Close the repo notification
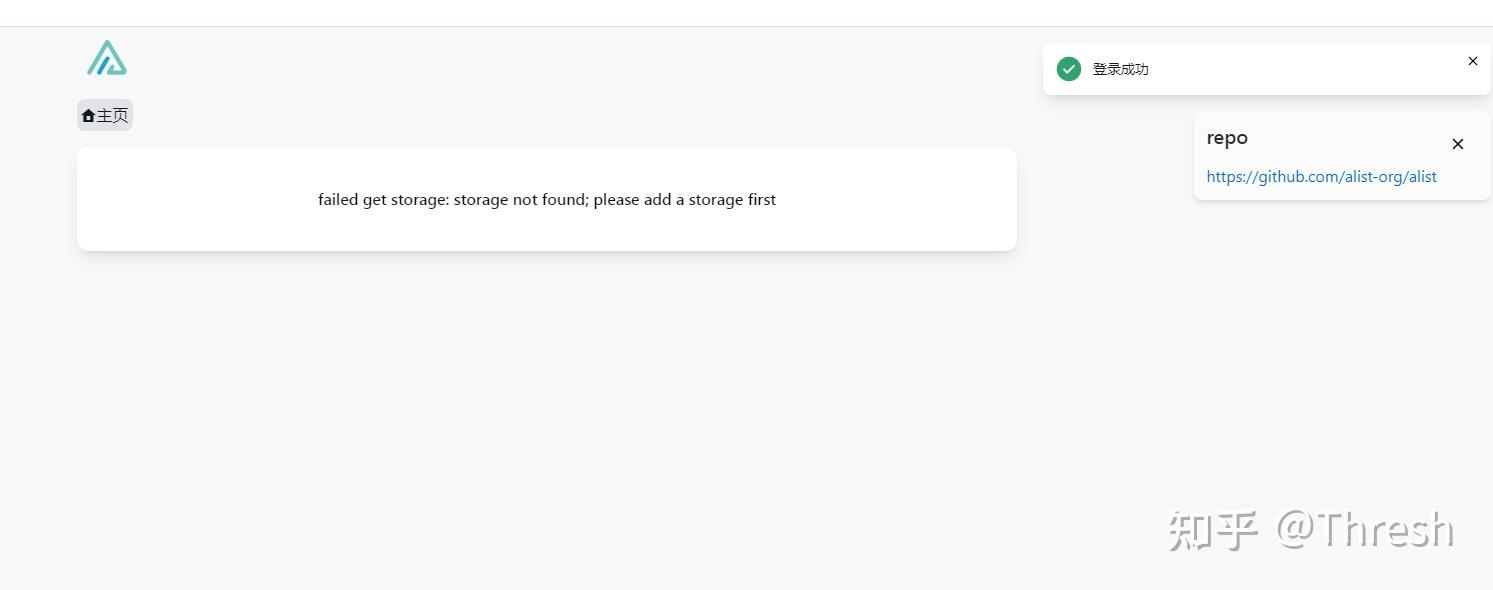Image resolution: width=1493 pixels, height=590 pixels. 1457,144
